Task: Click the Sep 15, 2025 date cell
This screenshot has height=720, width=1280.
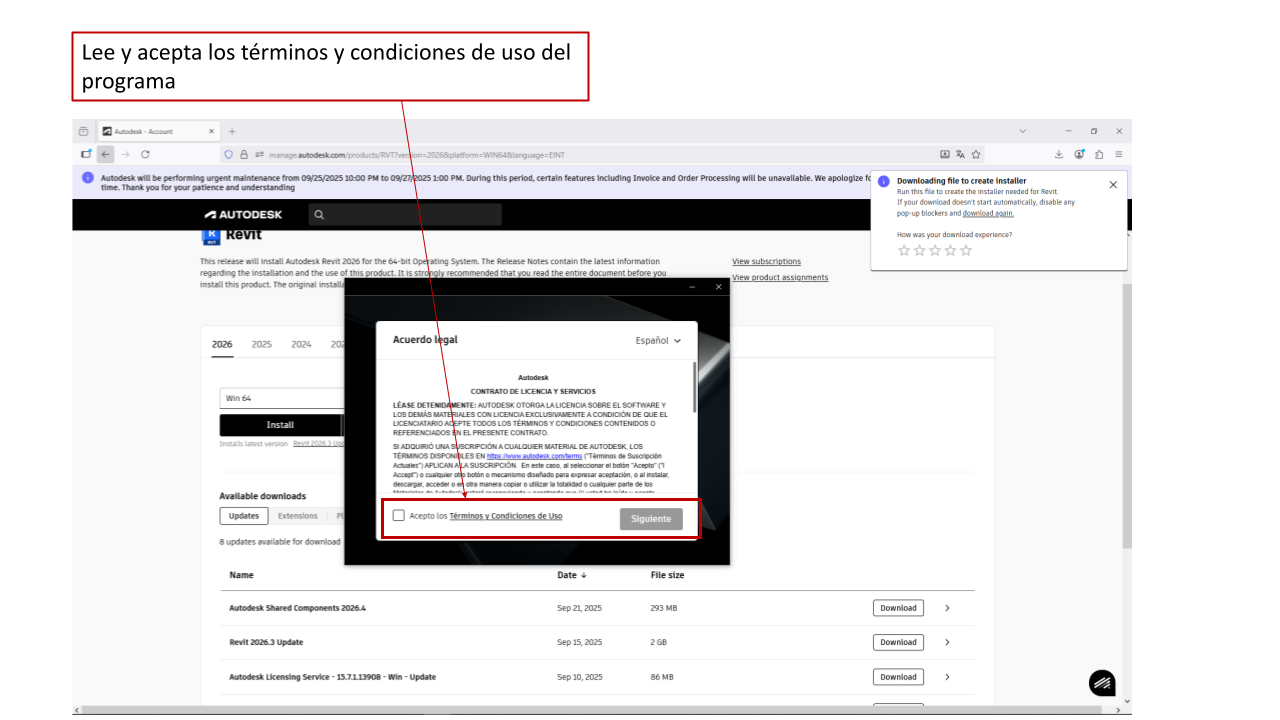Action: click(580, 642)
